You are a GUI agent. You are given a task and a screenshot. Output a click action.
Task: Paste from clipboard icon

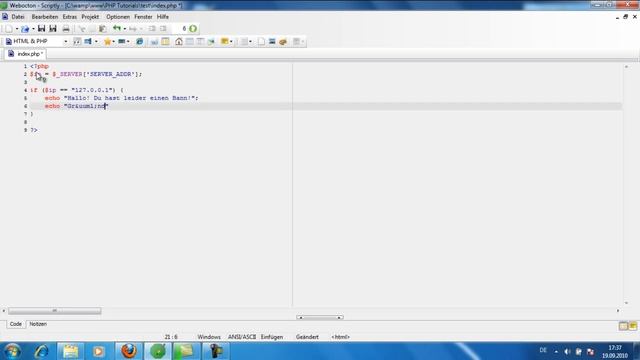pos(102,29)
